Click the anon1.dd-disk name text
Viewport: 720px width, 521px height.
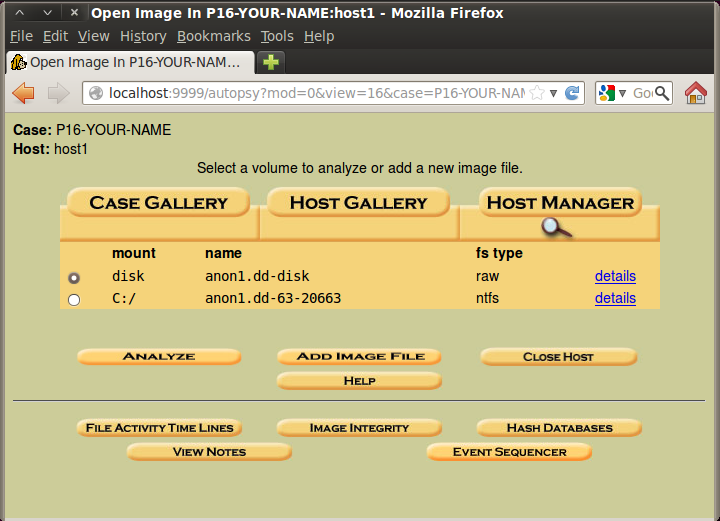coord(257,276)
